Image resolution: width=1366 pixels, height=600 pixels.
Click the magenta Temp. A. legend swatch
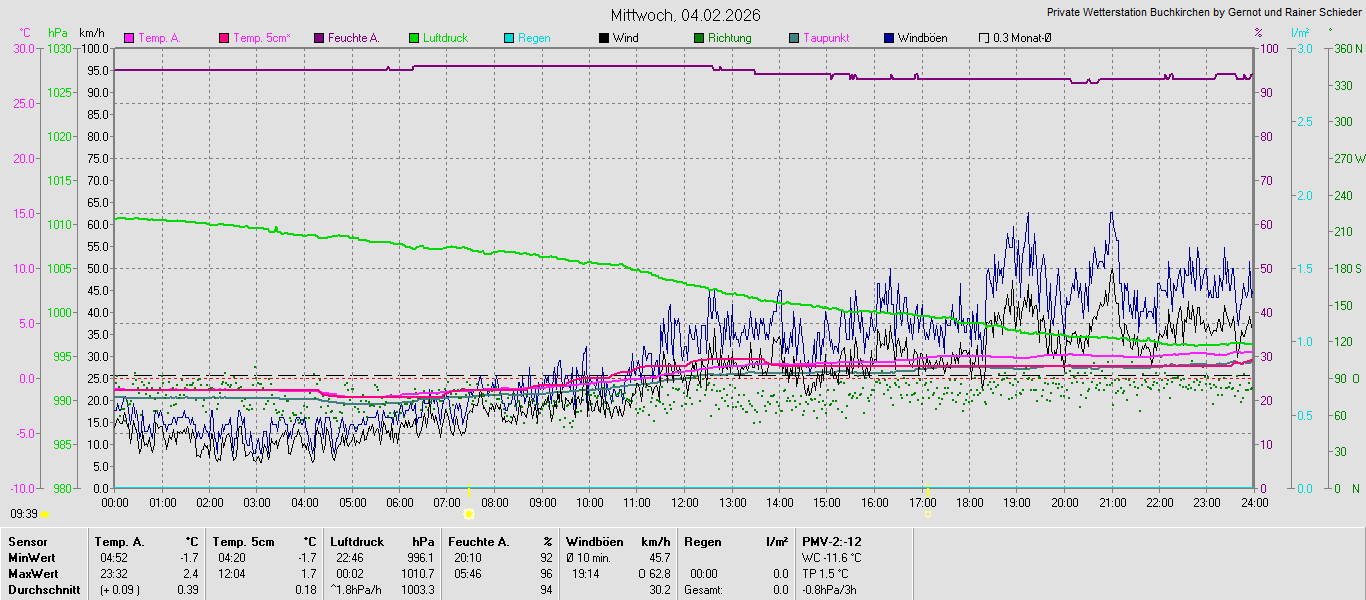click(x=129, y=38)
